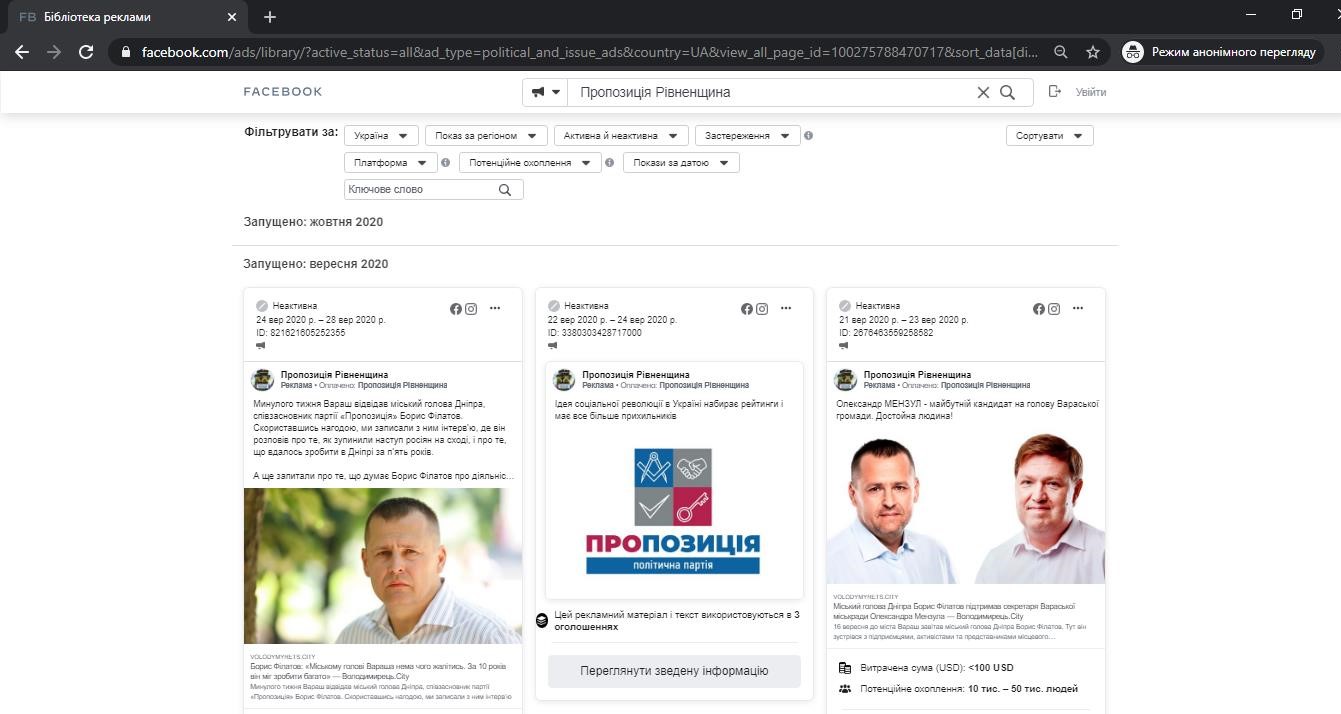Expand the Платформа filter

(x=390, y=163)
